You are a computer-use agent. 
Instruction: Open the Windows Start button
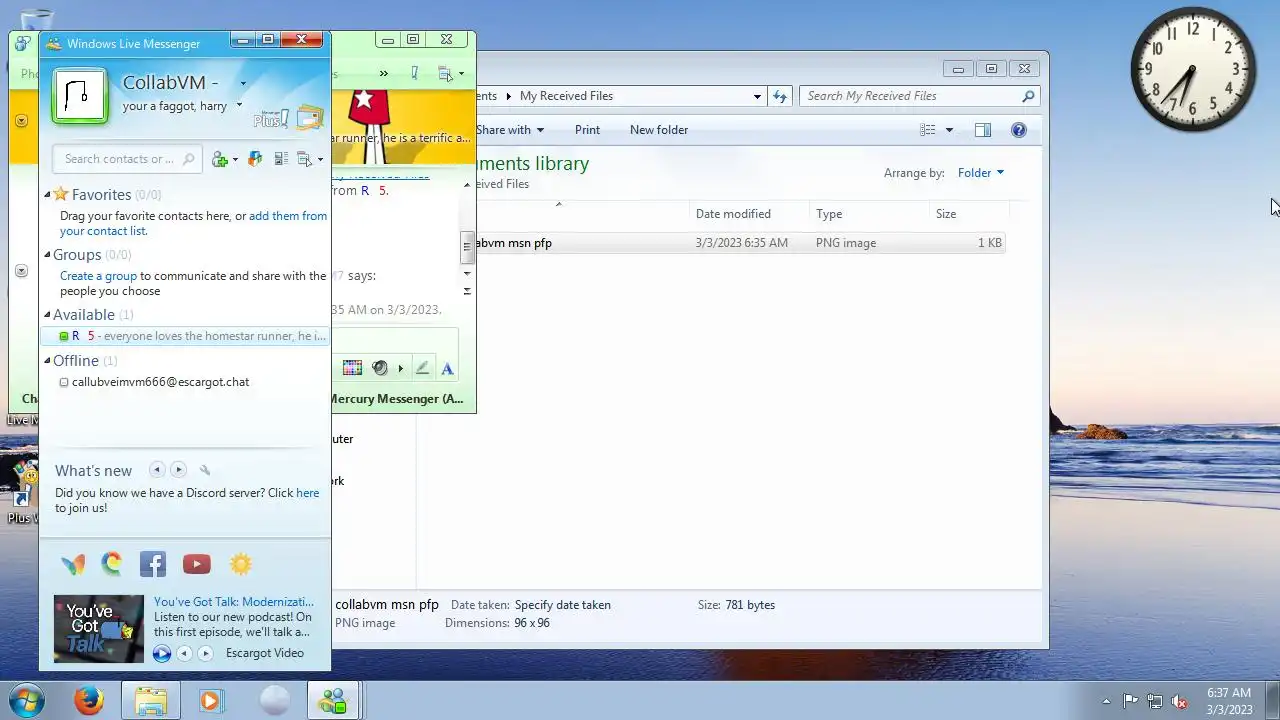coord(27,700)
